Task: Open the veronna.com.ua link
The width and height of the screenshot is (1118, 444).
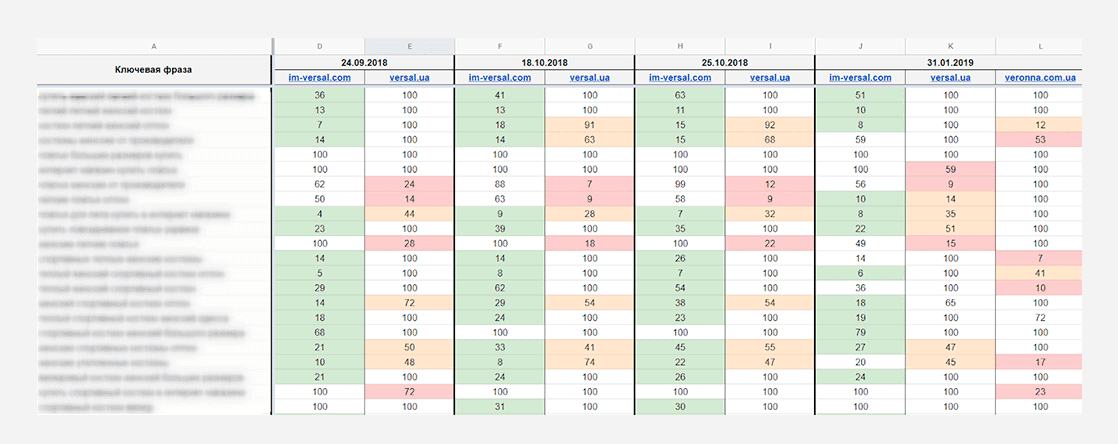Action: (x=1040, y=78)
